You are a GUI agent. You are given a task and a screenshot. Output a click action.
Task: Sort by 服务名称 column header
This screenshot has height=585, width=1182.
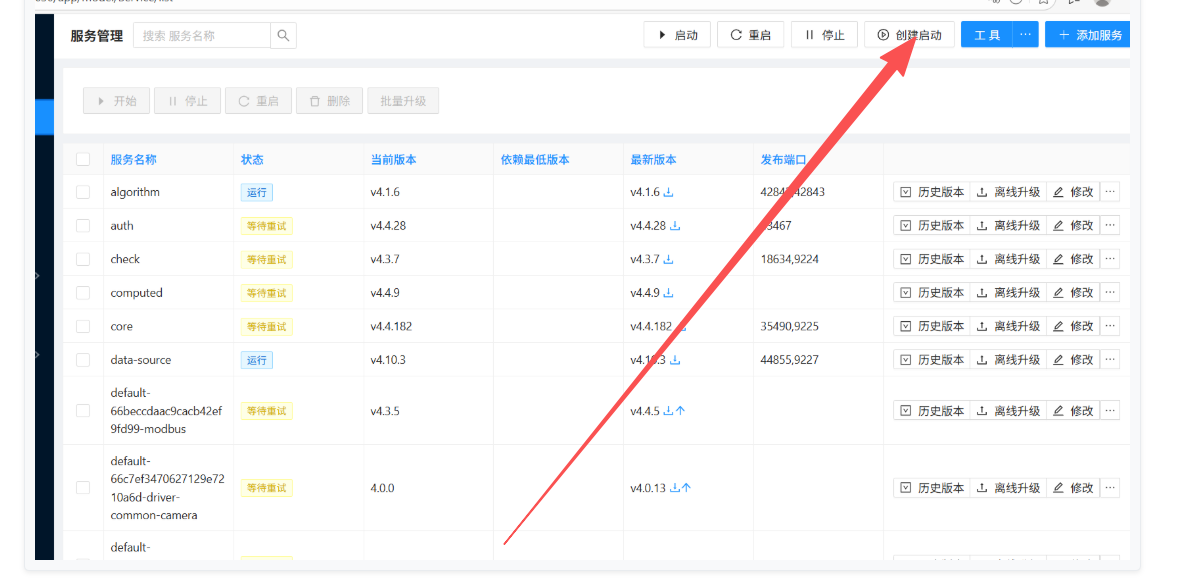click(133, 160)
